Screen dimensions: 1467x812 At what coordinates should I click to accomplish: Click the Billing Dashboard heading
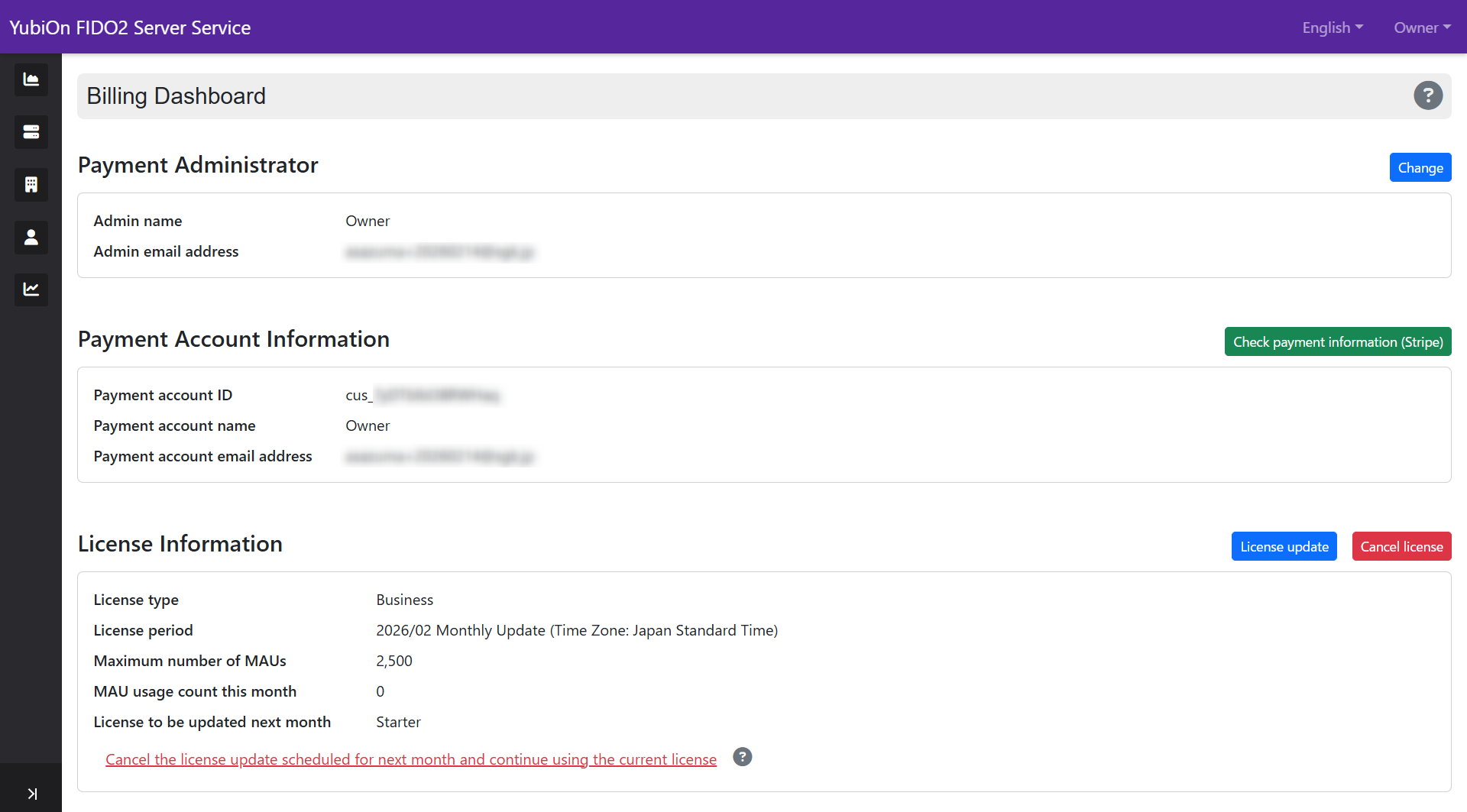176,96
